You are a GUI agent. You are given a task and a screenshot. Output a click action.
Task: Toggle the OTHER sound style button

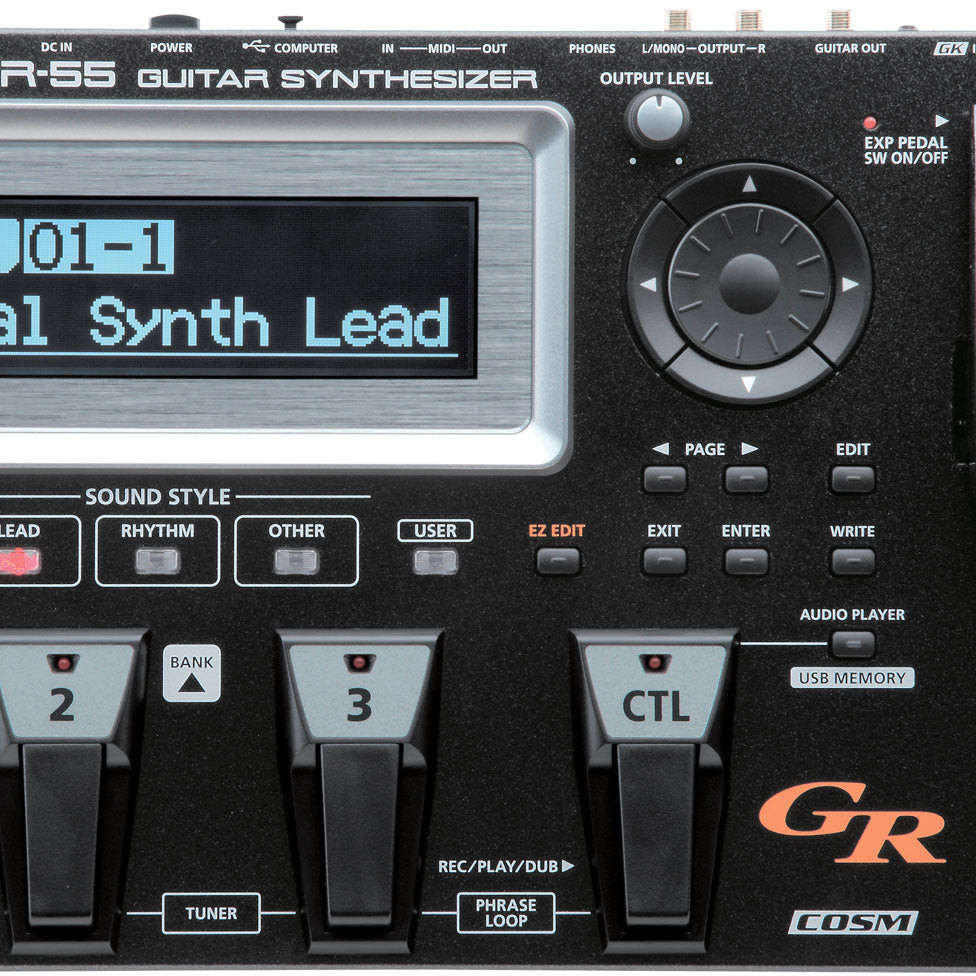tap(296, 561)
